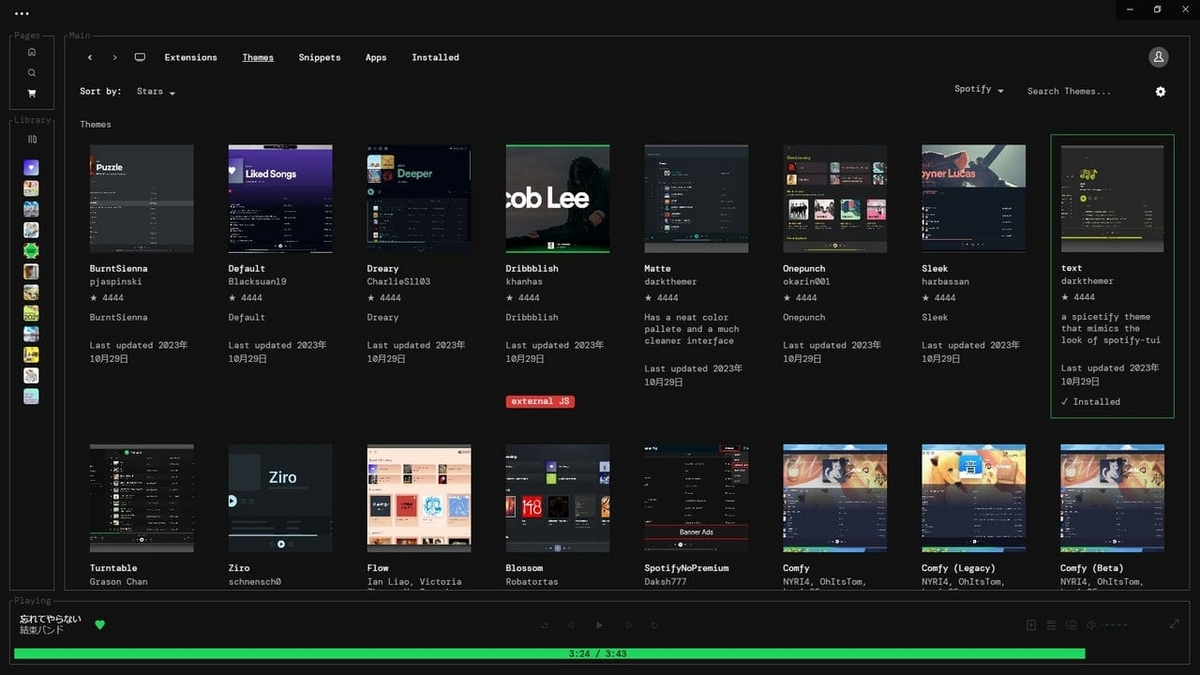Click the forward navigation chevron
The height and width of the screenshot is (675, 1200).
click(113, 57)
